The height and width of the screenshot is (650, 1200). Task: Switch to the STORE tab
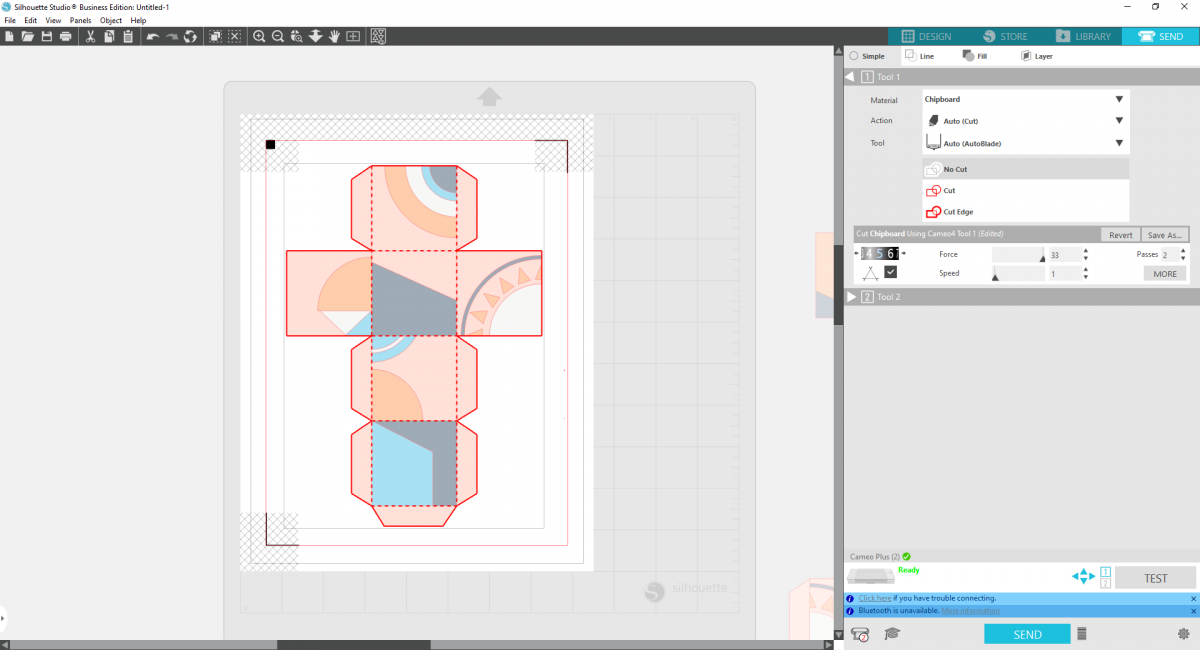tap(1005, 36)
